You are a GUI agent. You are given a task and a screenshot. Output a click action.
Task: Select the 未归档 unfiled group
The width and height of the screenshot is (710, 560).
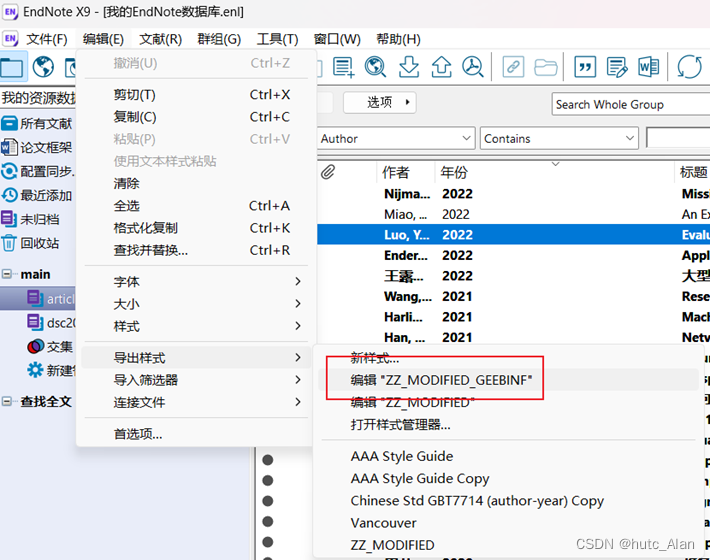tap(31, 219)
